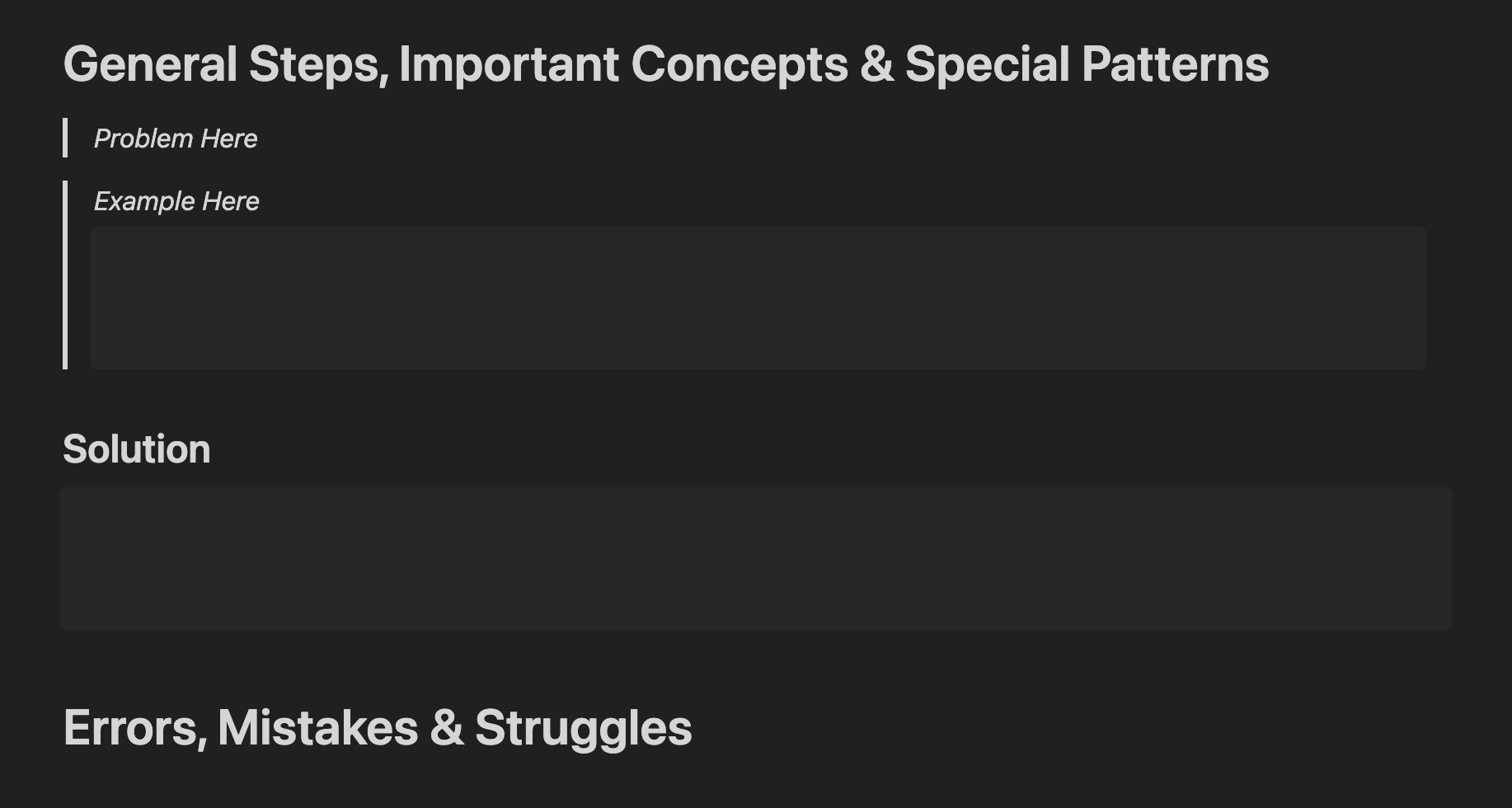The height and width of the screenshot is (808, 1512).
Task: Click the "Example Here" italic quote text
Action: click(x=176, y=201)
